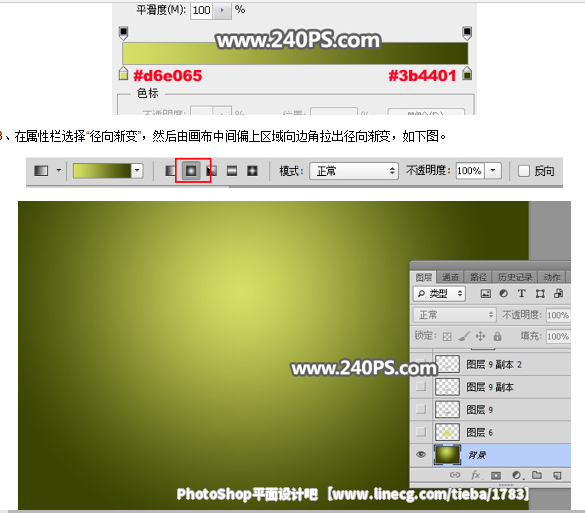Image resolution: width=585 pixels, height=513 pixels.
Task: Select the diamond gradient icon
Action: pos(253,171)
